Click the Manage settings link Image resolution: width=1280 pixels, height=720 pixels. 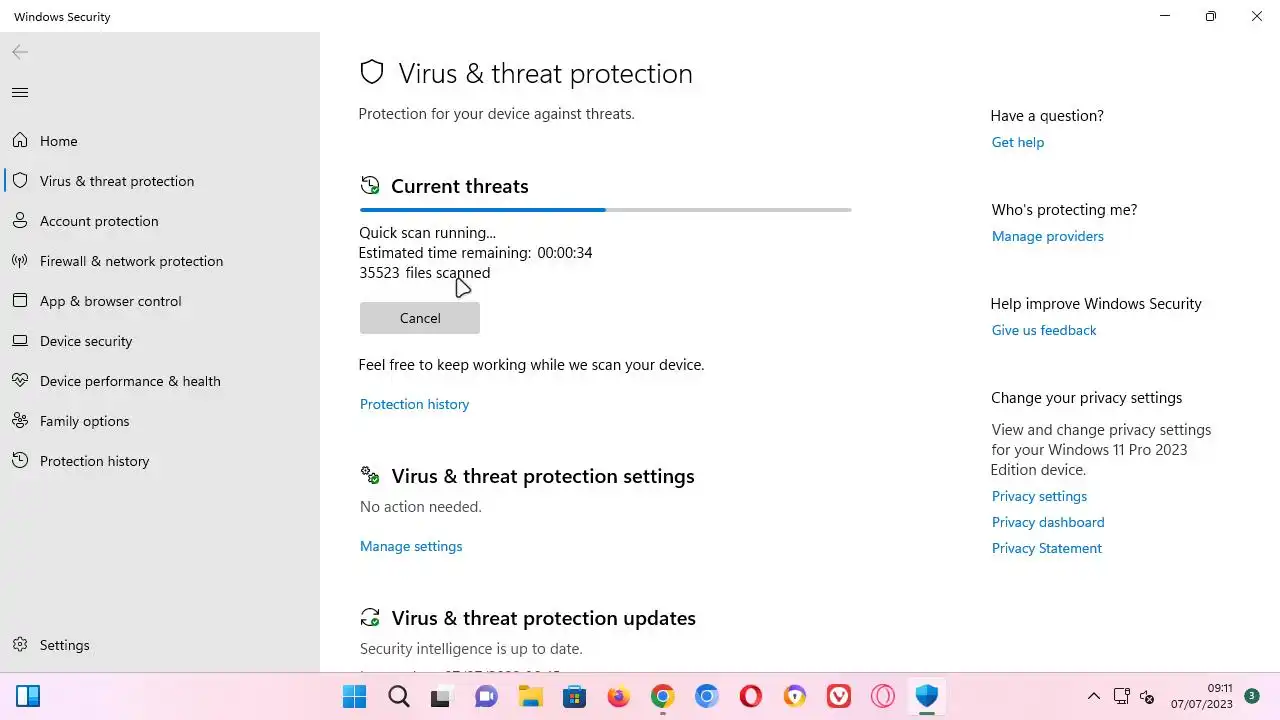tap(411, 546)
